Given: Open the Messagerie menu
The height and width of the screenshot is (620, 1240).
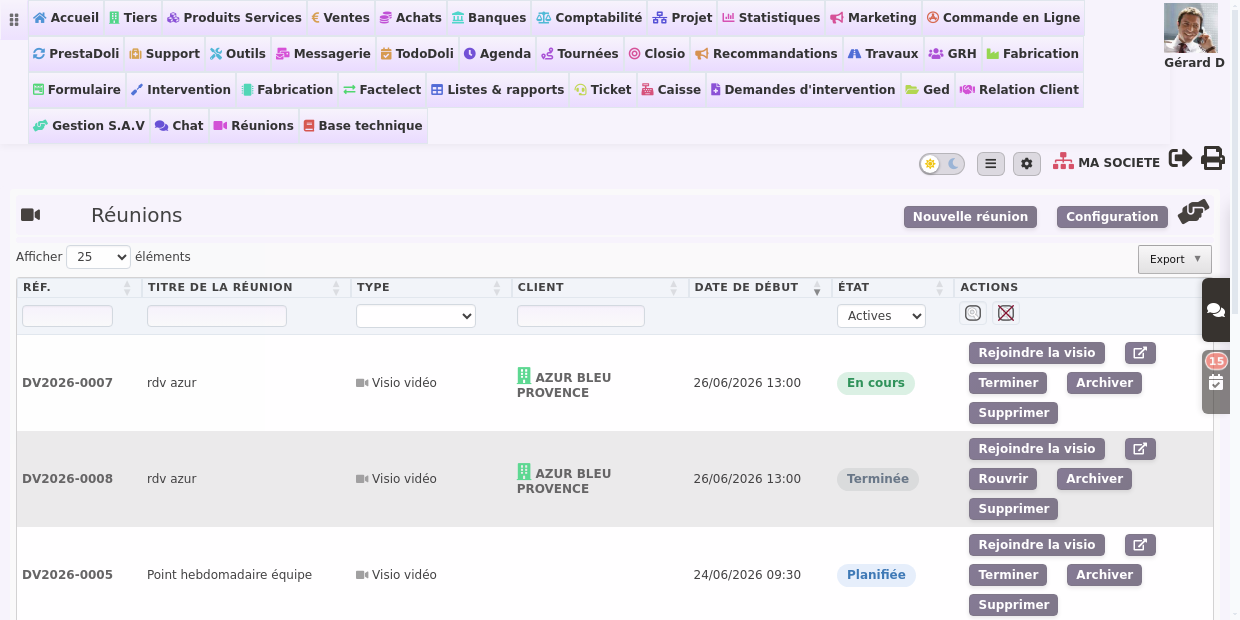Looking at the screenshot, I should tap(323, 54).
